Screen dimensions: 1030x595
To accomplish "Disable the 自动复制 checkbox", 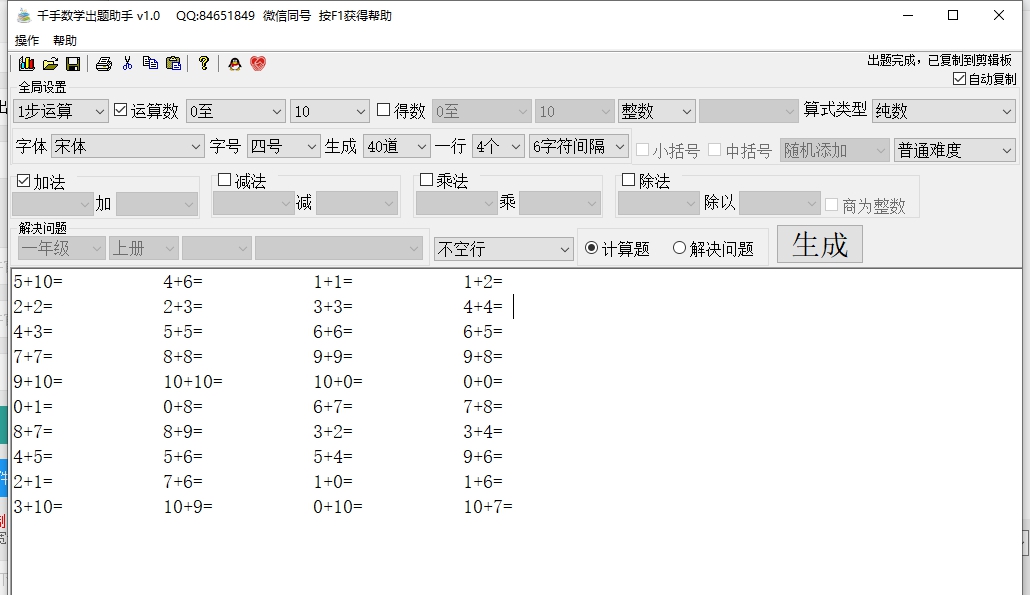I will [x=958, y=79].
